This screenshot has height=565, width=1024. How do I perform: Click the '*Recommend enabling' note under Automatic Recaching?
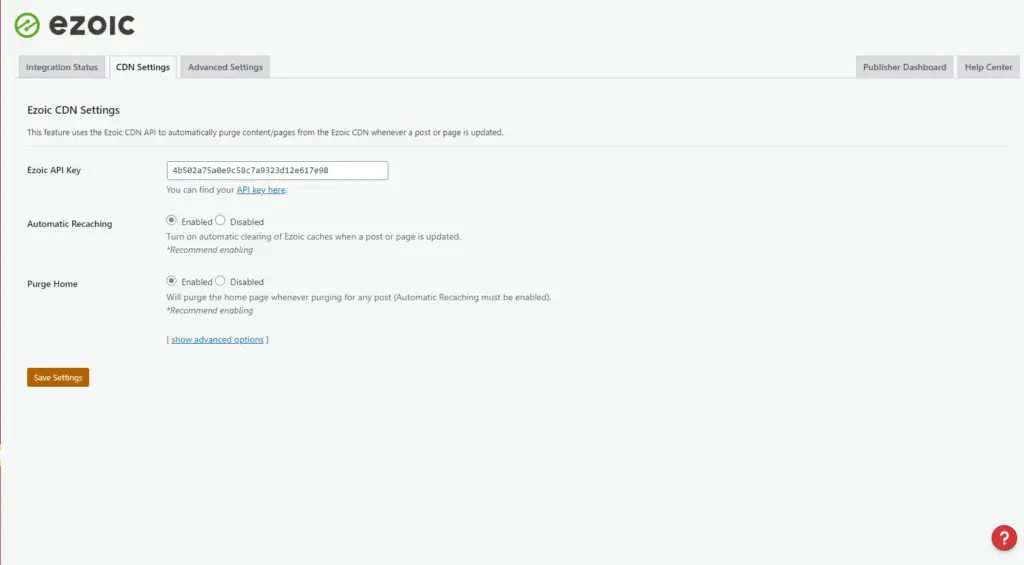point(210,250)
